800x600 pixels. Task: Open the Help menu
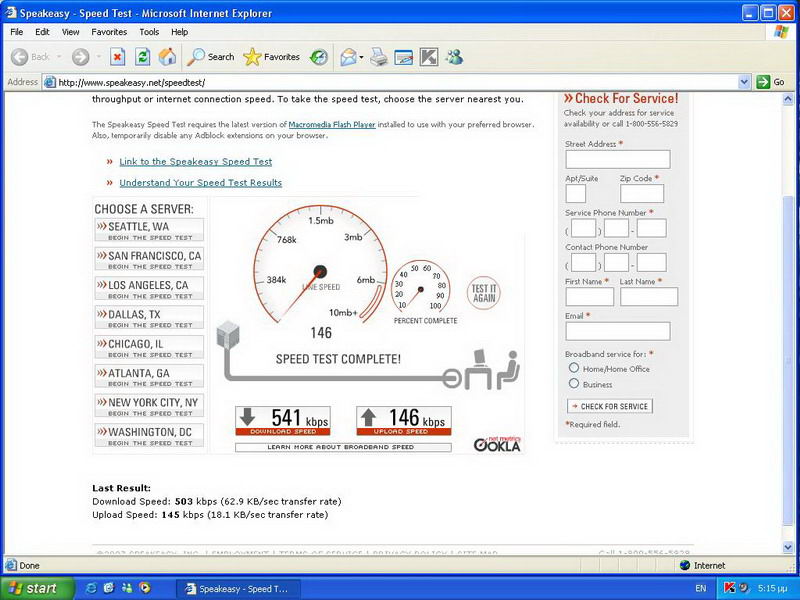(x=179, y=32)
